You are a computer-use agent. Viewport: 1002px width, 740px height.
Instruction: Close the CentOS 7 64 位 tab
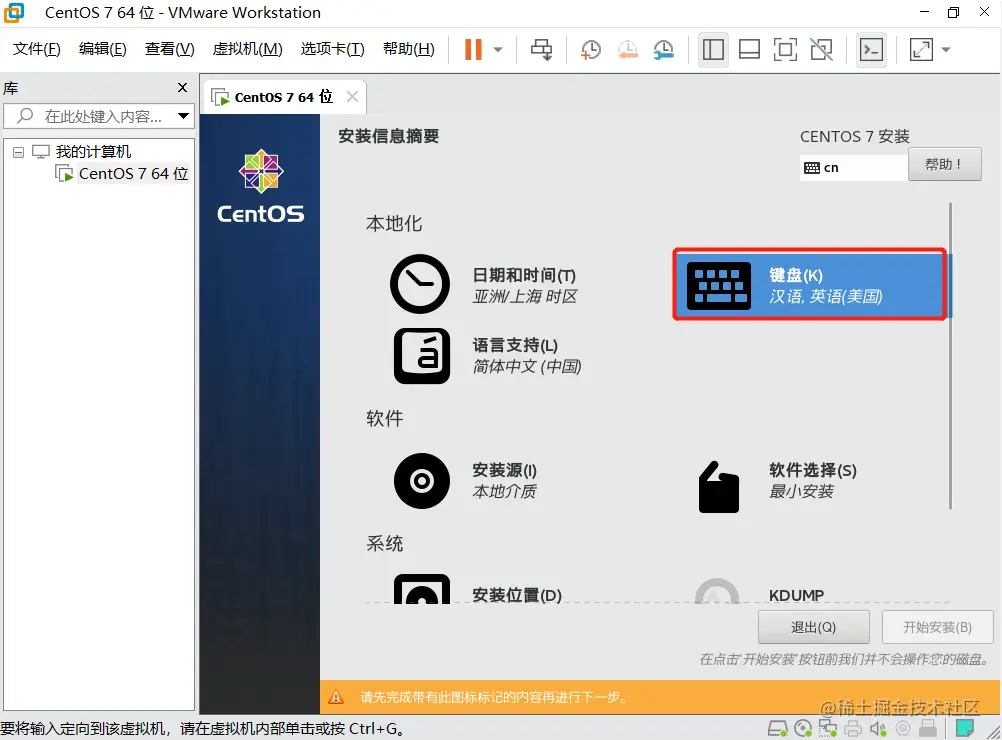pyautogui.click(x=352, y=96)
